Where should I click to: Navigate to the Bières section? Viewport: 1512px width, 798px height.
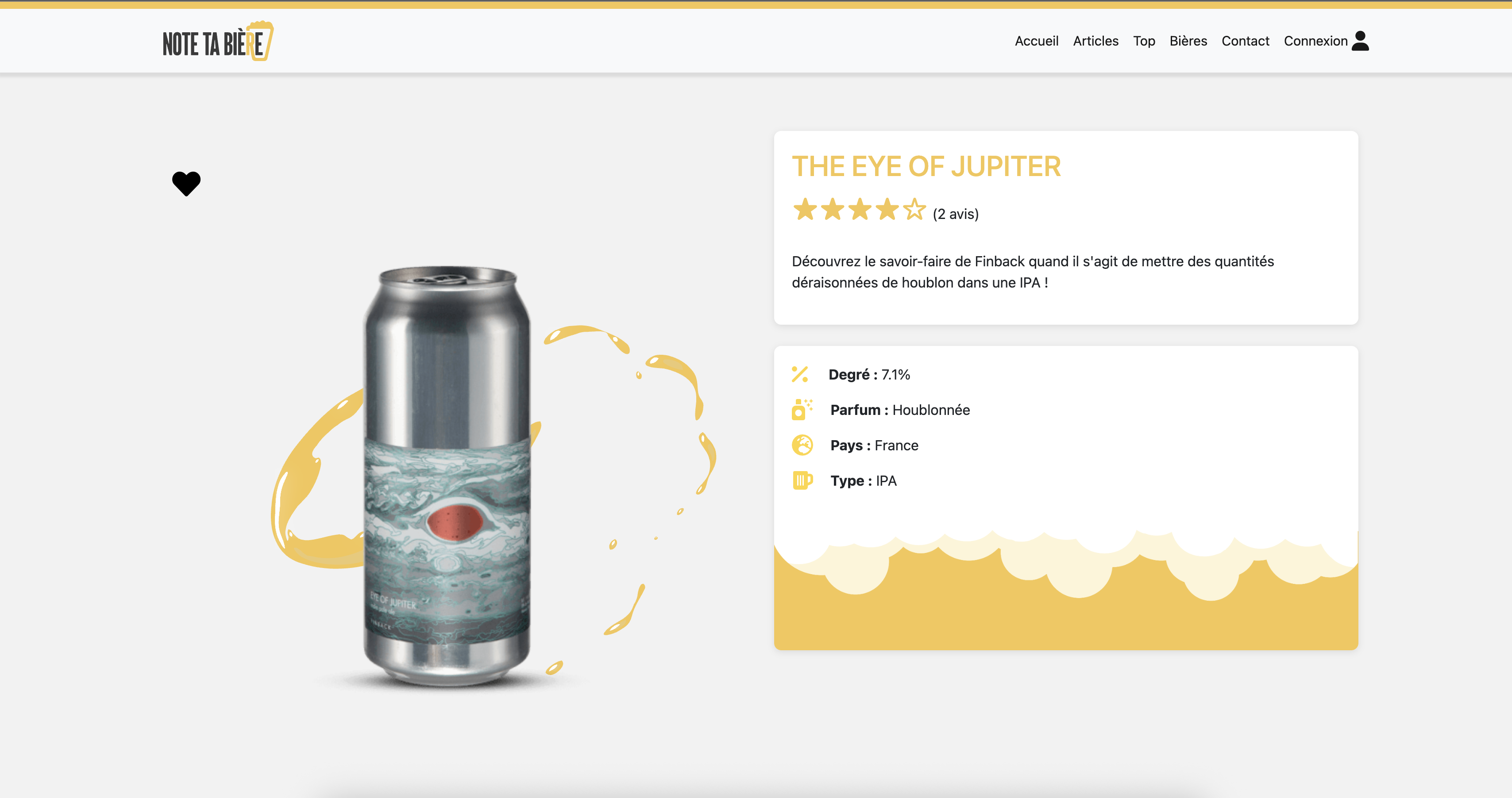coord(1188,41)
